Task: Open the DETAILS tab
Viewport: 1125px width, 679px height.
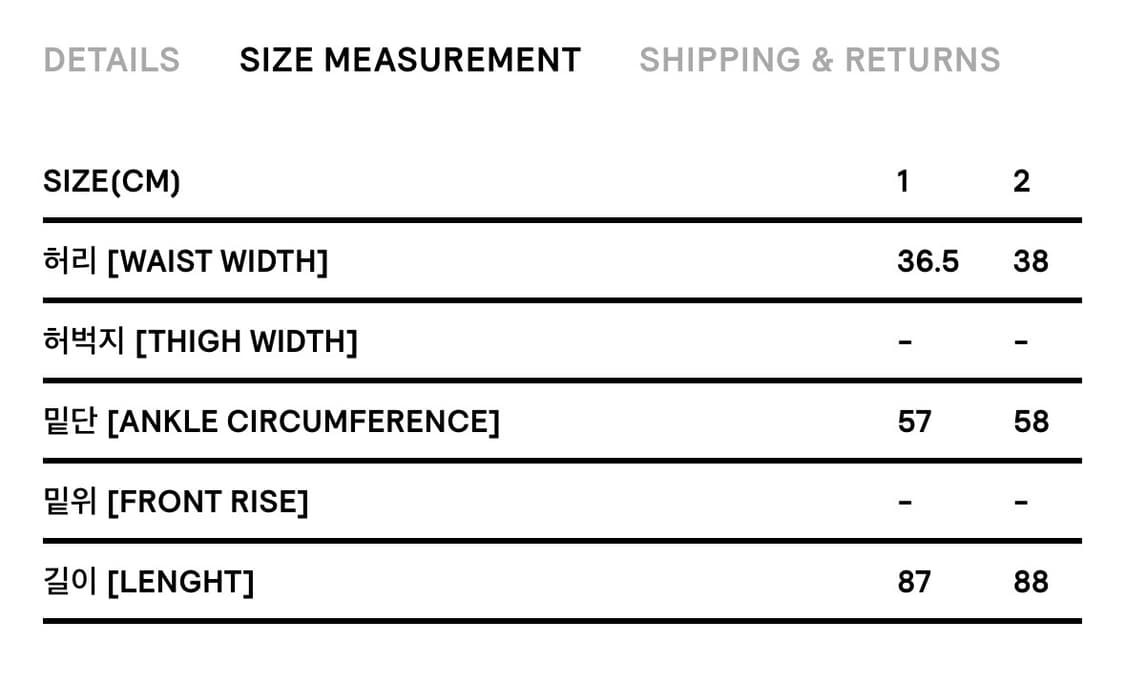Action: pyautogui.click(x=111, y=60)
